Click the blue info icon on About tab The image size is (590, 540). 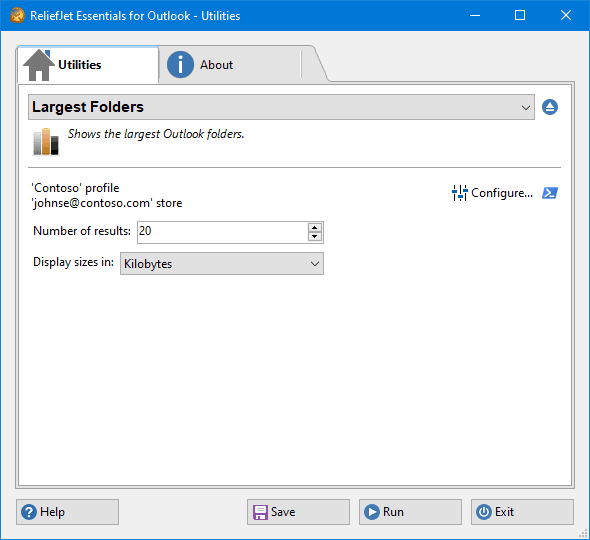[x=180, y=65]
